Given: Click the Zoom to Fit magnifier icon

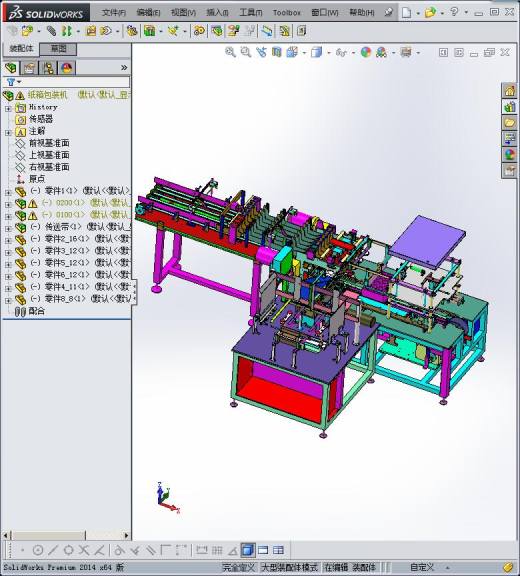Looking at the screenshot, I should click(x=230, y=52).
